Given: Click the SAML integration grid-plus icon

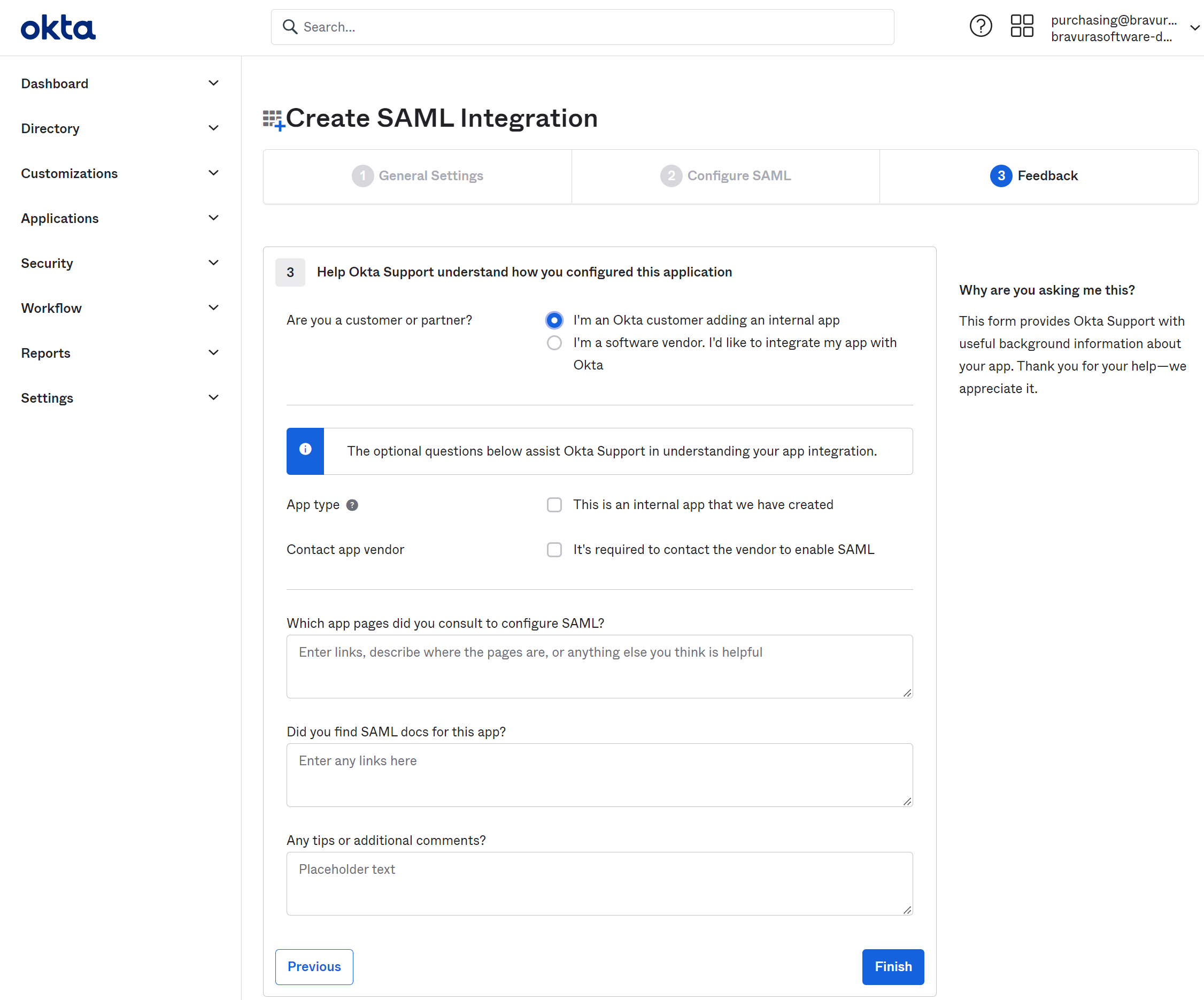Looking at the screenshot, I should pyautogui.click(x=274, y=120).
